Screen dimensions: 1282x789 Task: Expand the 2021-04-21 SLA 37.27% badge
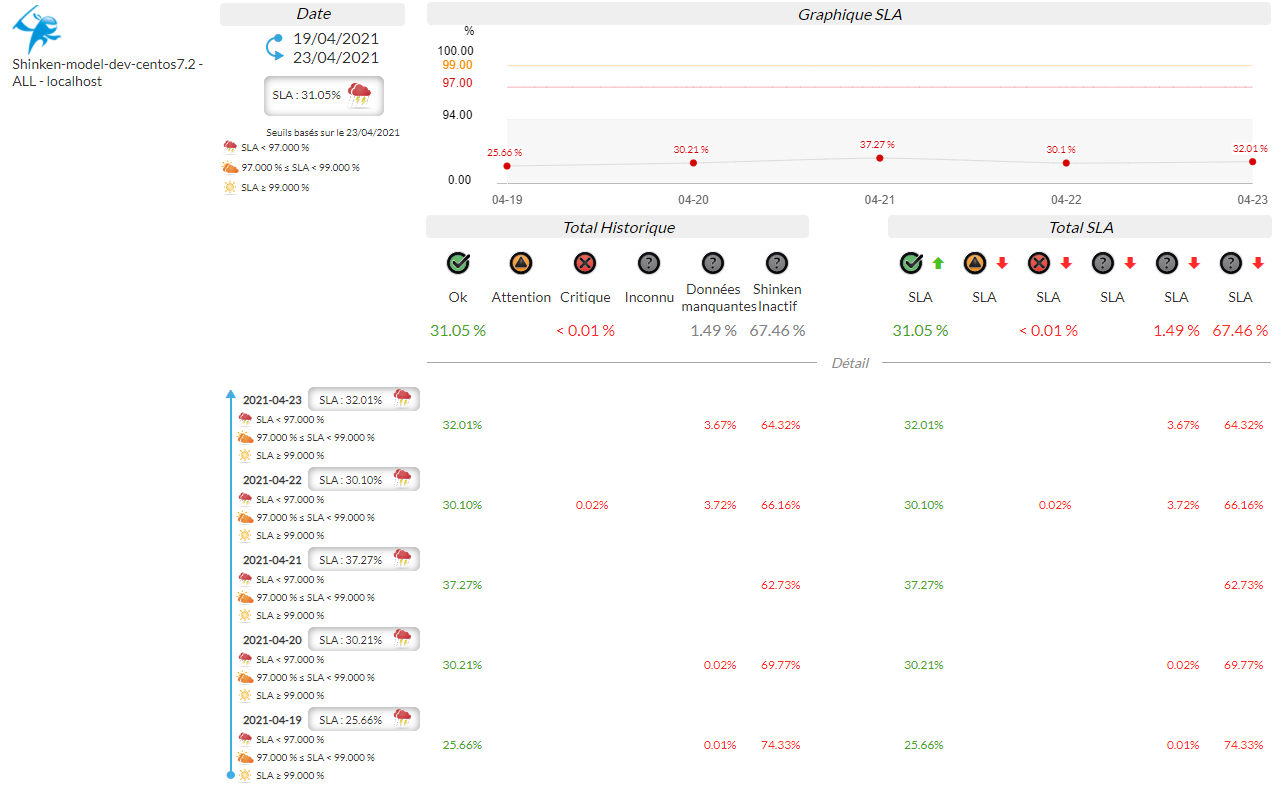(363, 559)
